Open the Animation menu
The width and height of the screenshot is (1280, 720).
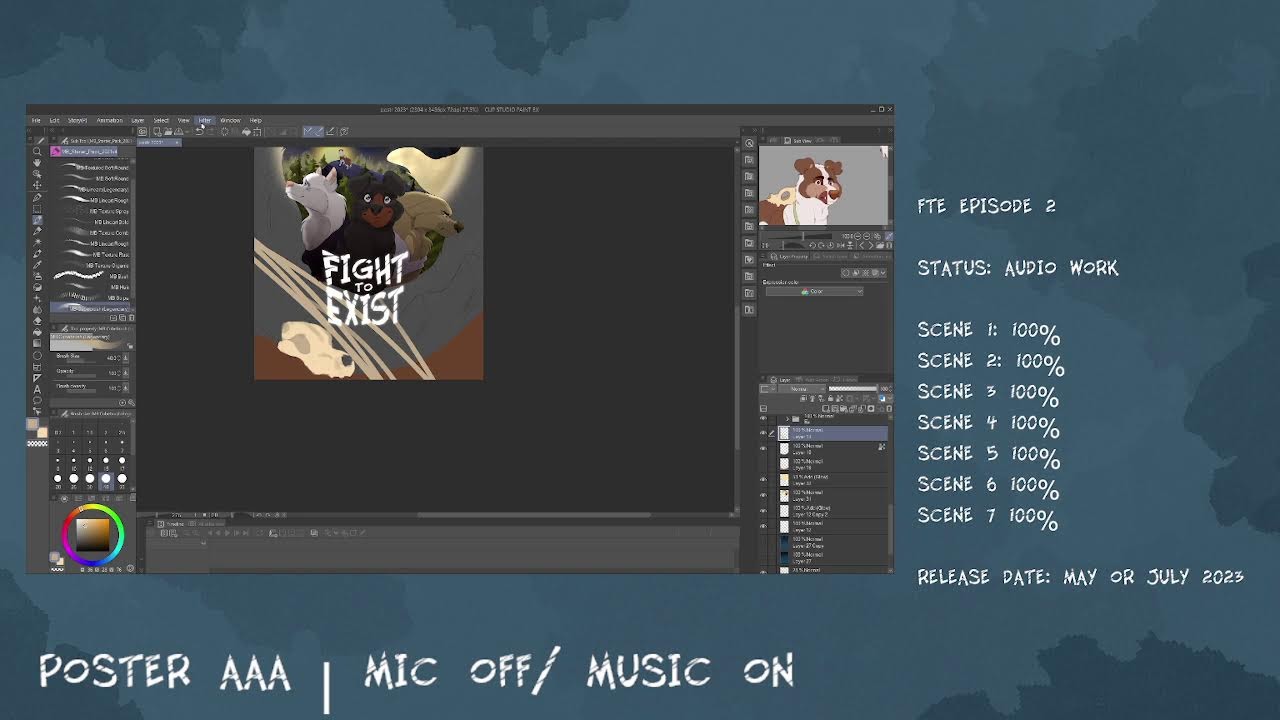click(109, 120)
